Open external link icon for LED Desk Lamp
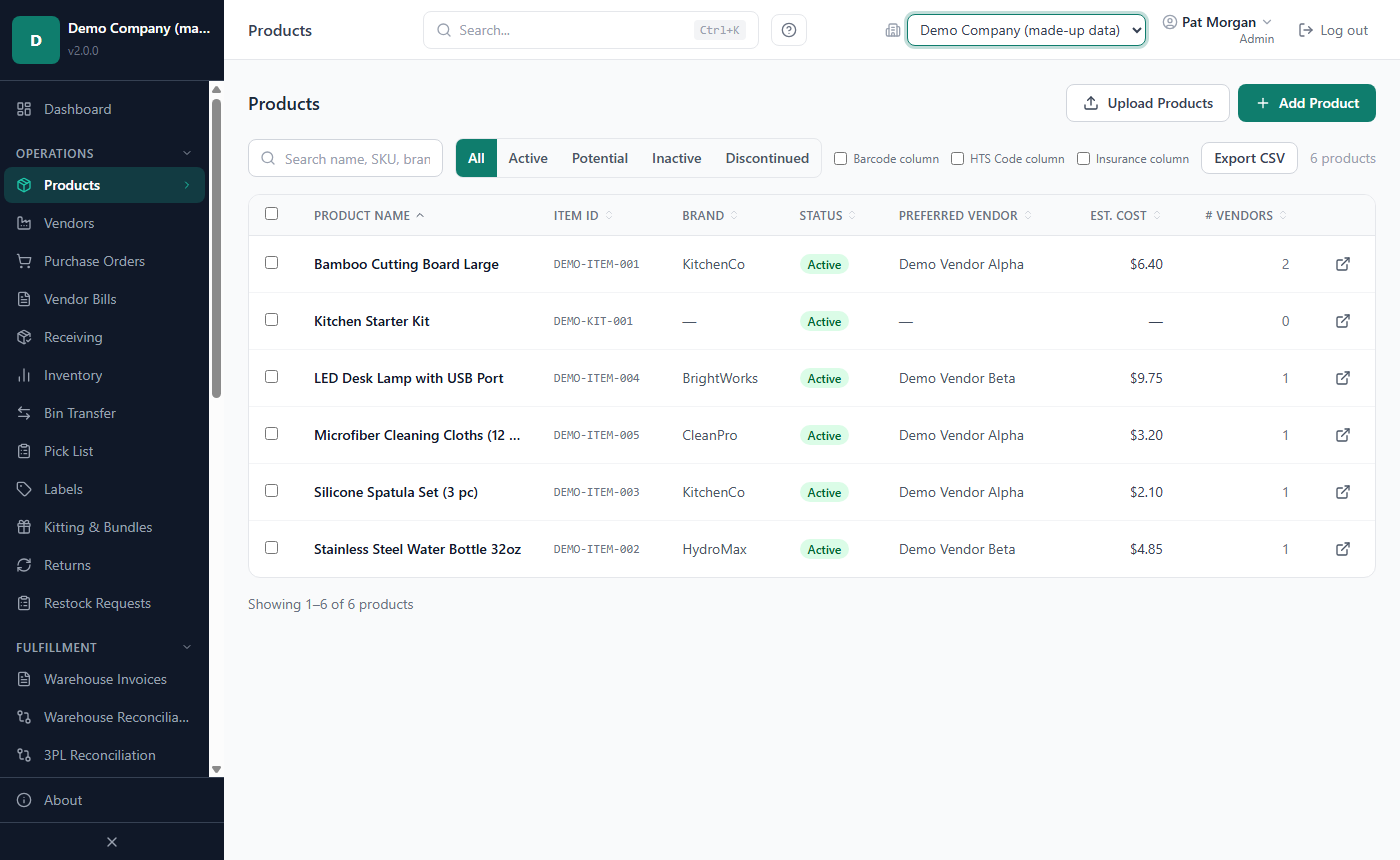 (x=1343, y=378)
